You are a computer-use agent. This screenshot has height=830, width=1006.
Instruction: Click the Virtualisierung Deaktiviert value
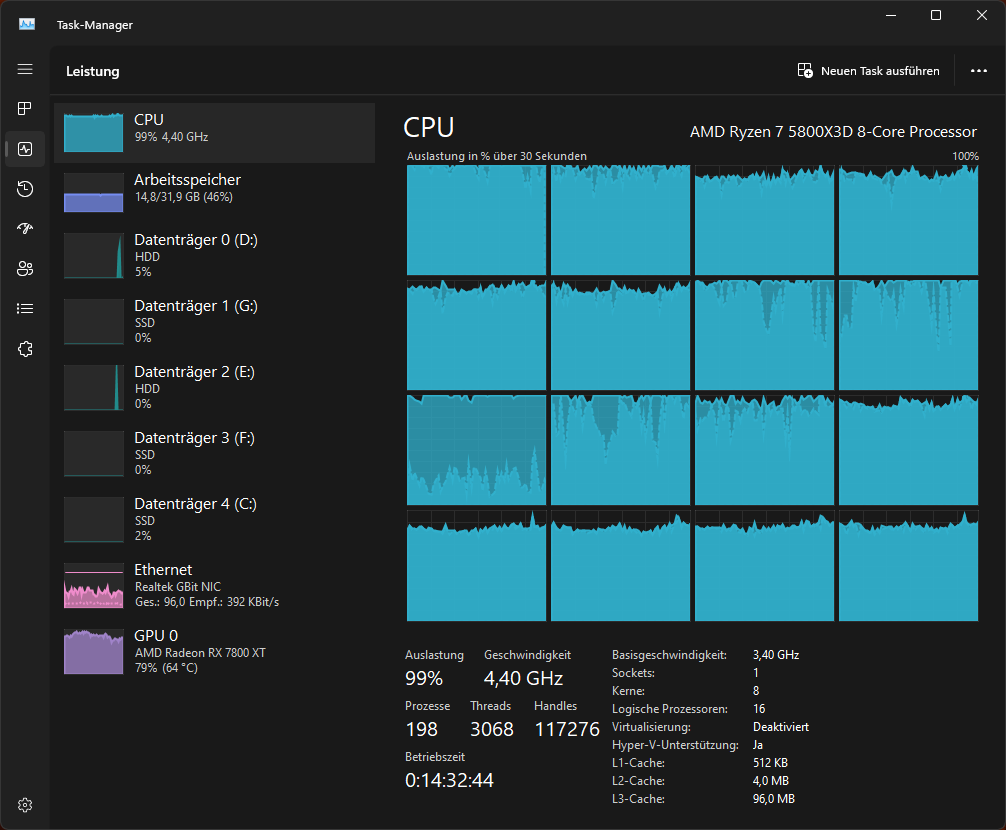click(781, 727)
